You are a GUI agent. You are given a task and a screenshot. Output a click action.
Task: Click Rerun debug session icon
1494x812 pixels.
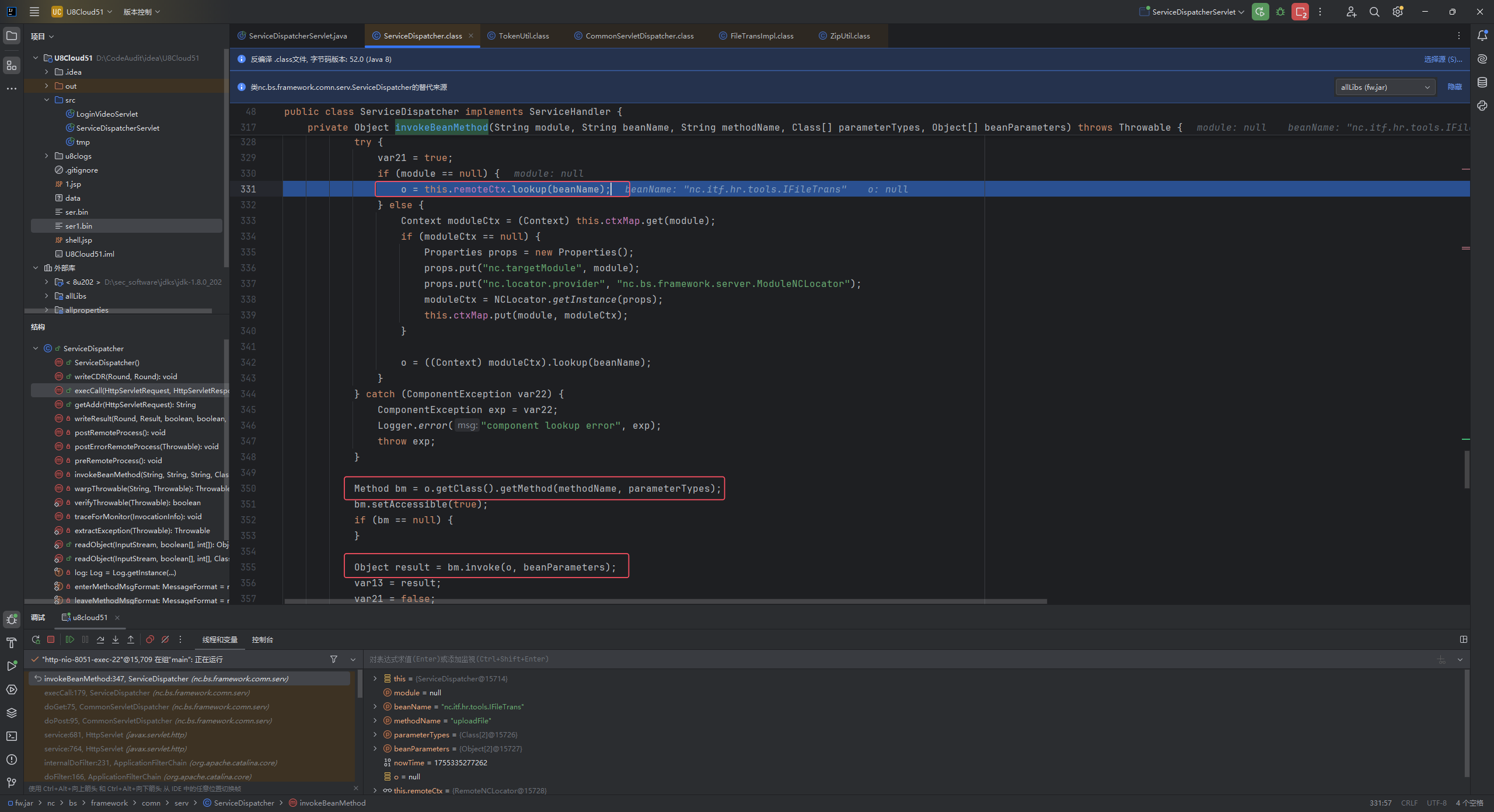[x=36, y=640]
